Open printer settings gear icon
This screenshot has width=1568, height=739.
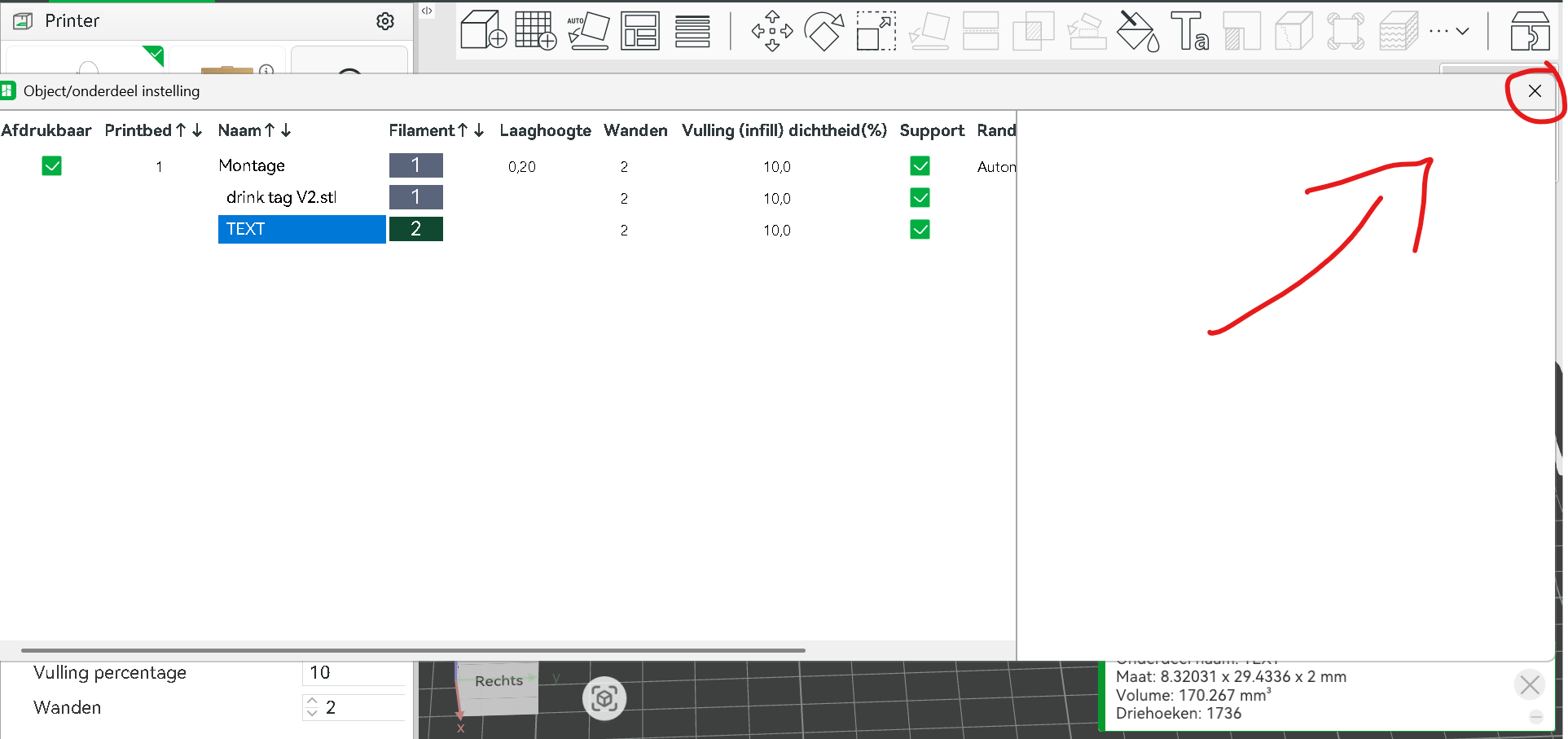tap(385, 21)
